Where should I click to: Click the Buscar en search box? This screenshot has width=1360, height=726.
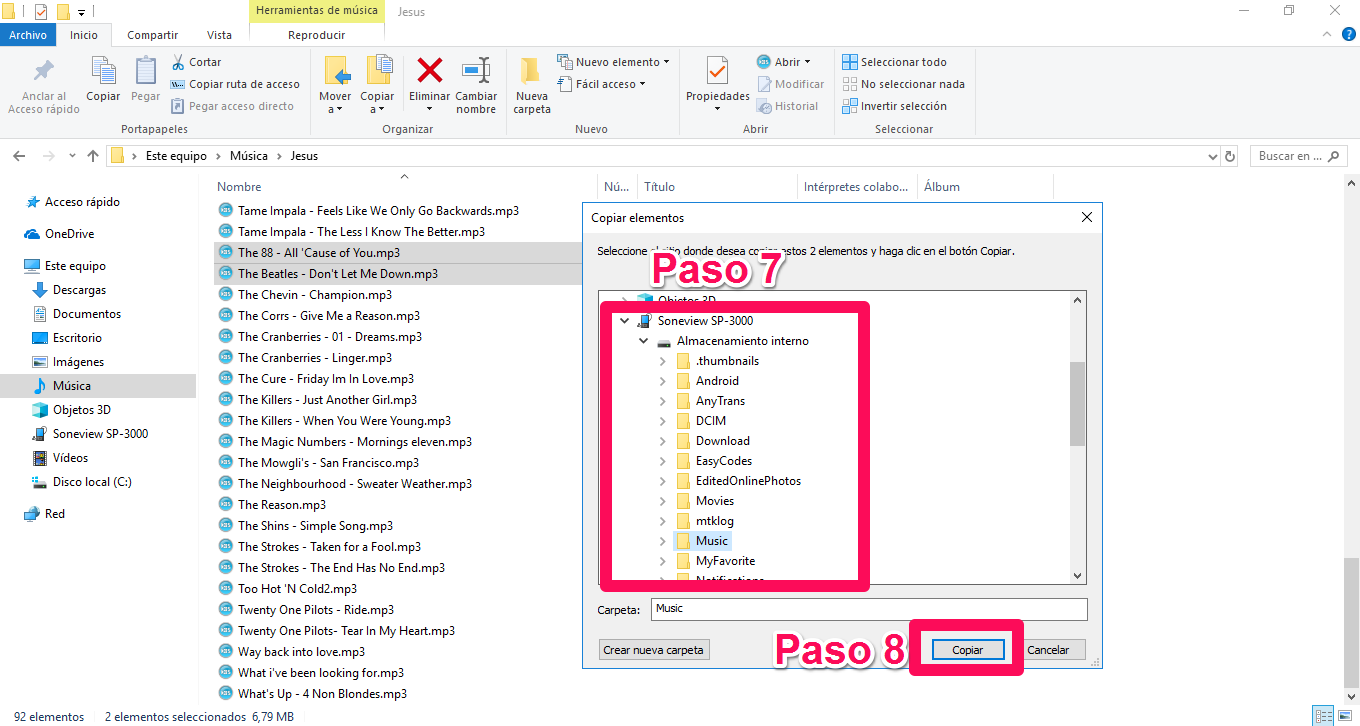1298,156
